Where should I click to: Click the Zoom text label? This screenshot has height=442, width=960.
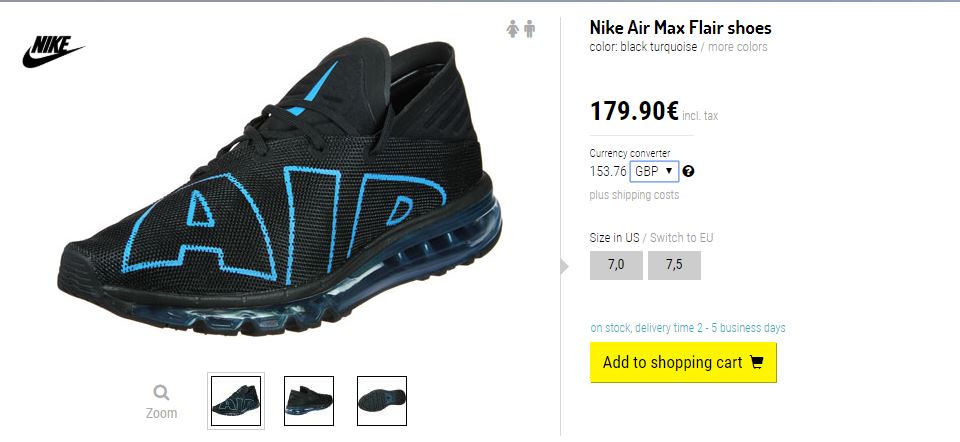162,413
